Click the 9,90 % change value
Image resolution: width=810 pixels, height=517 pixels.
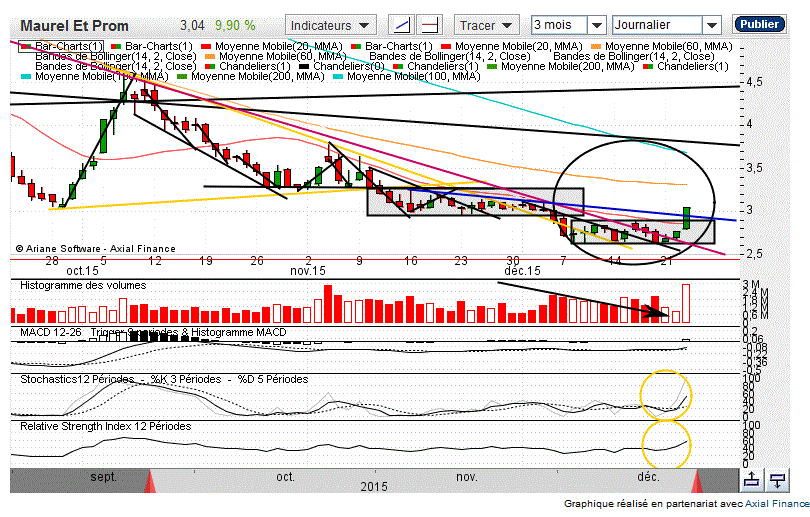235,25
